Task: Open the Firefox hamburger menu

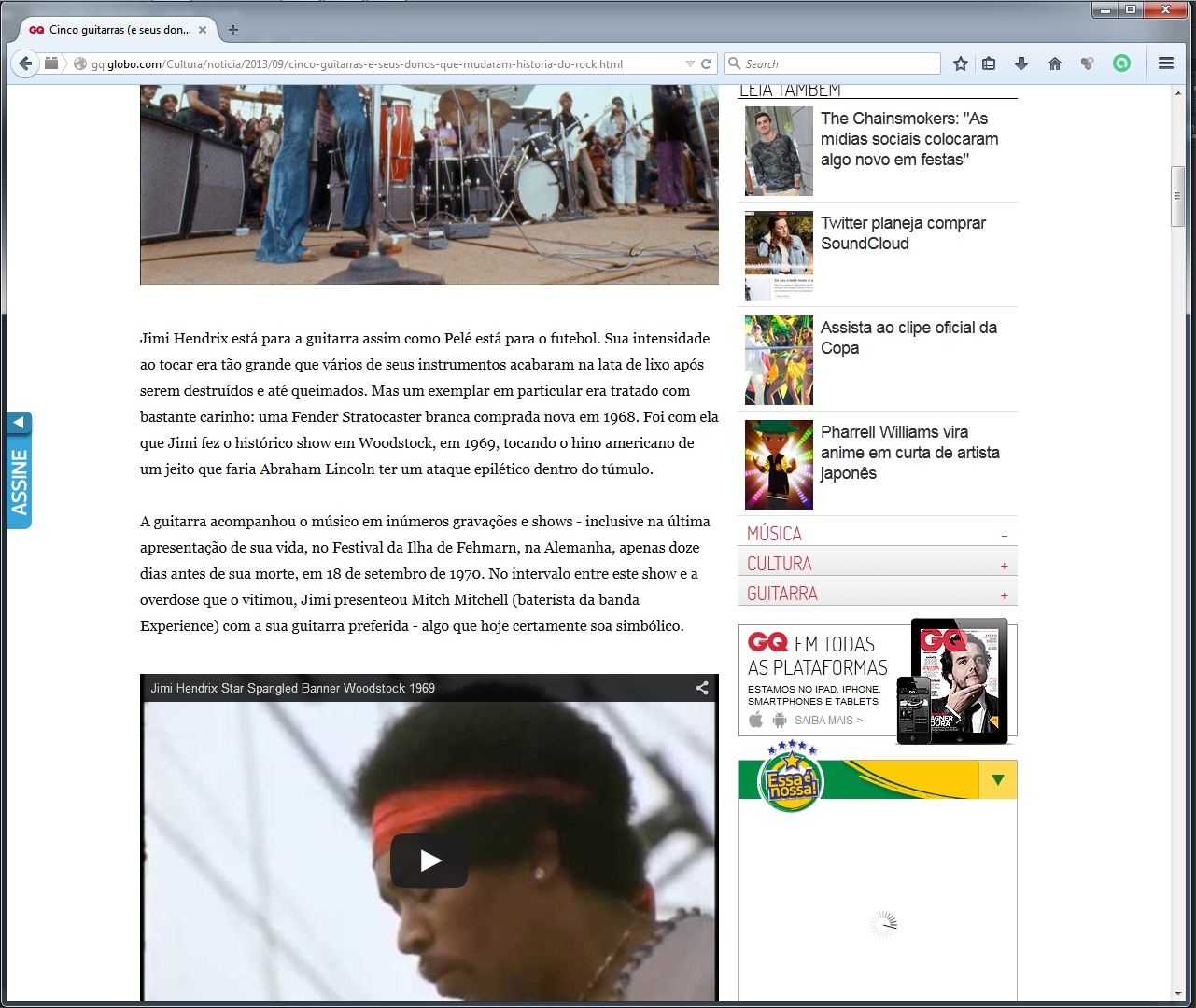Action: click(1165, 63)
